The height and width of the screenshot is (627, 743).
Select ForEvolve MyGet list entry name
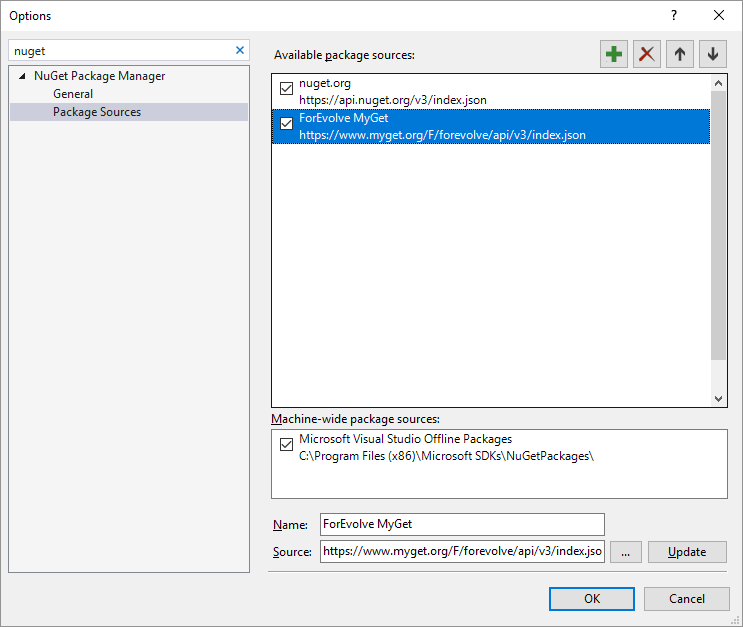click(x=344, y=118)
